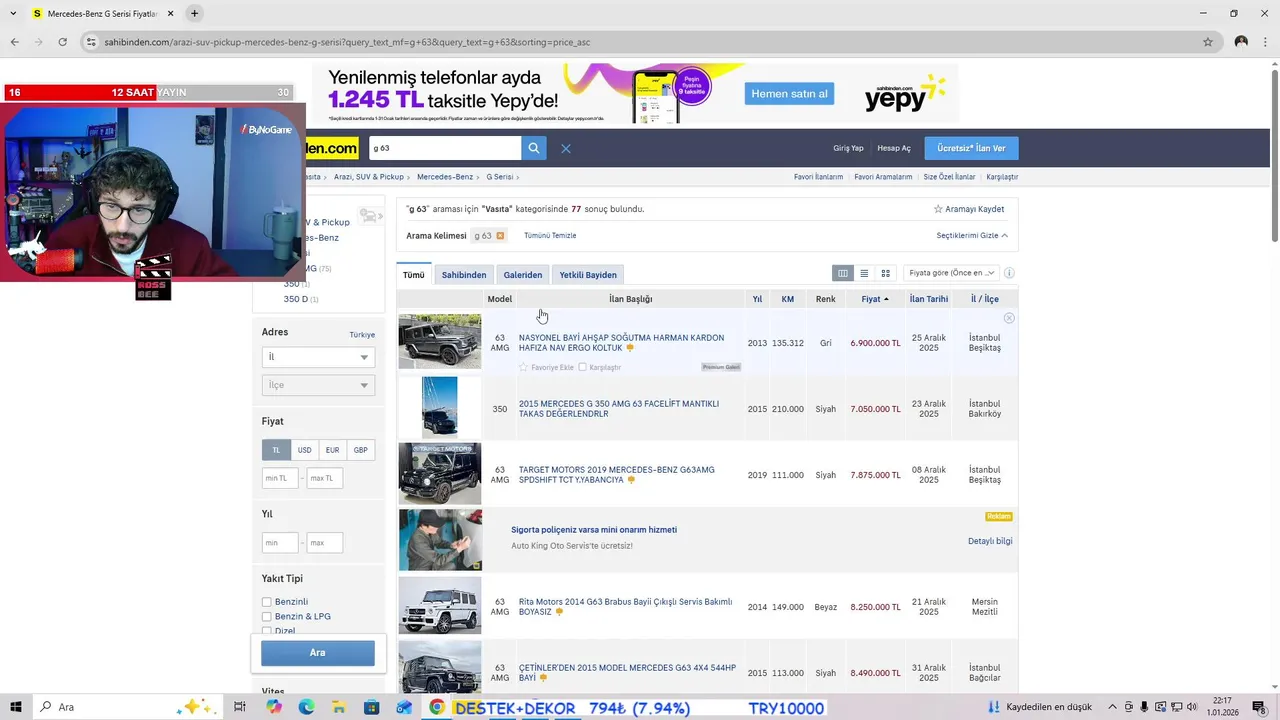Click the Giriş Yap link
This screenshot has height=720, width=1280.
click(x=848, y=148)
